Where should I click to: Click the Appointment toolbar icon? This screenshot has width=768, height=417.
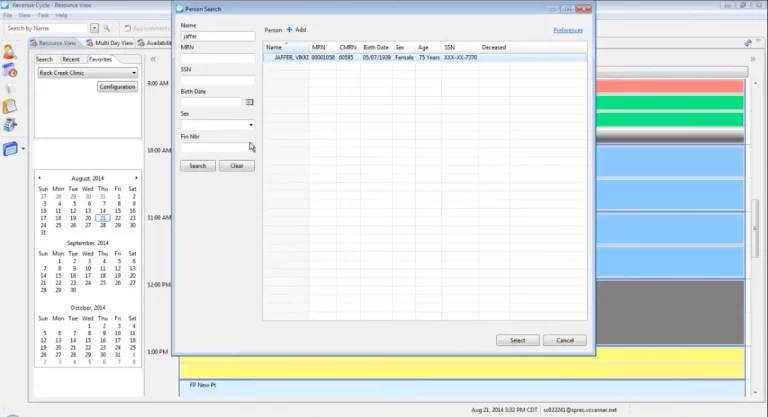tap(127, 28)
